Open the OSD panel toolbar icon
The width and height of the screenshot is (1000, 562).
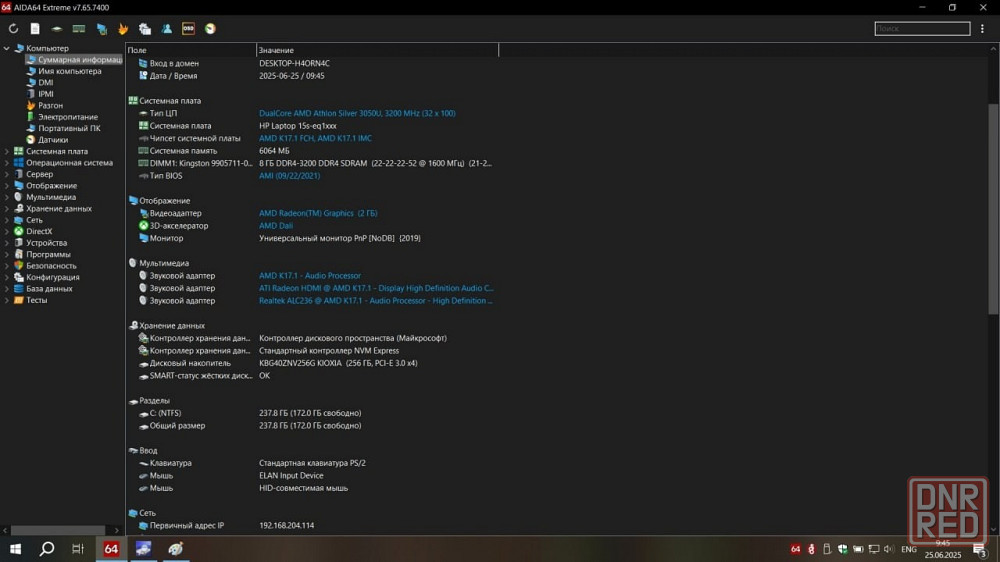click(188, 29)
